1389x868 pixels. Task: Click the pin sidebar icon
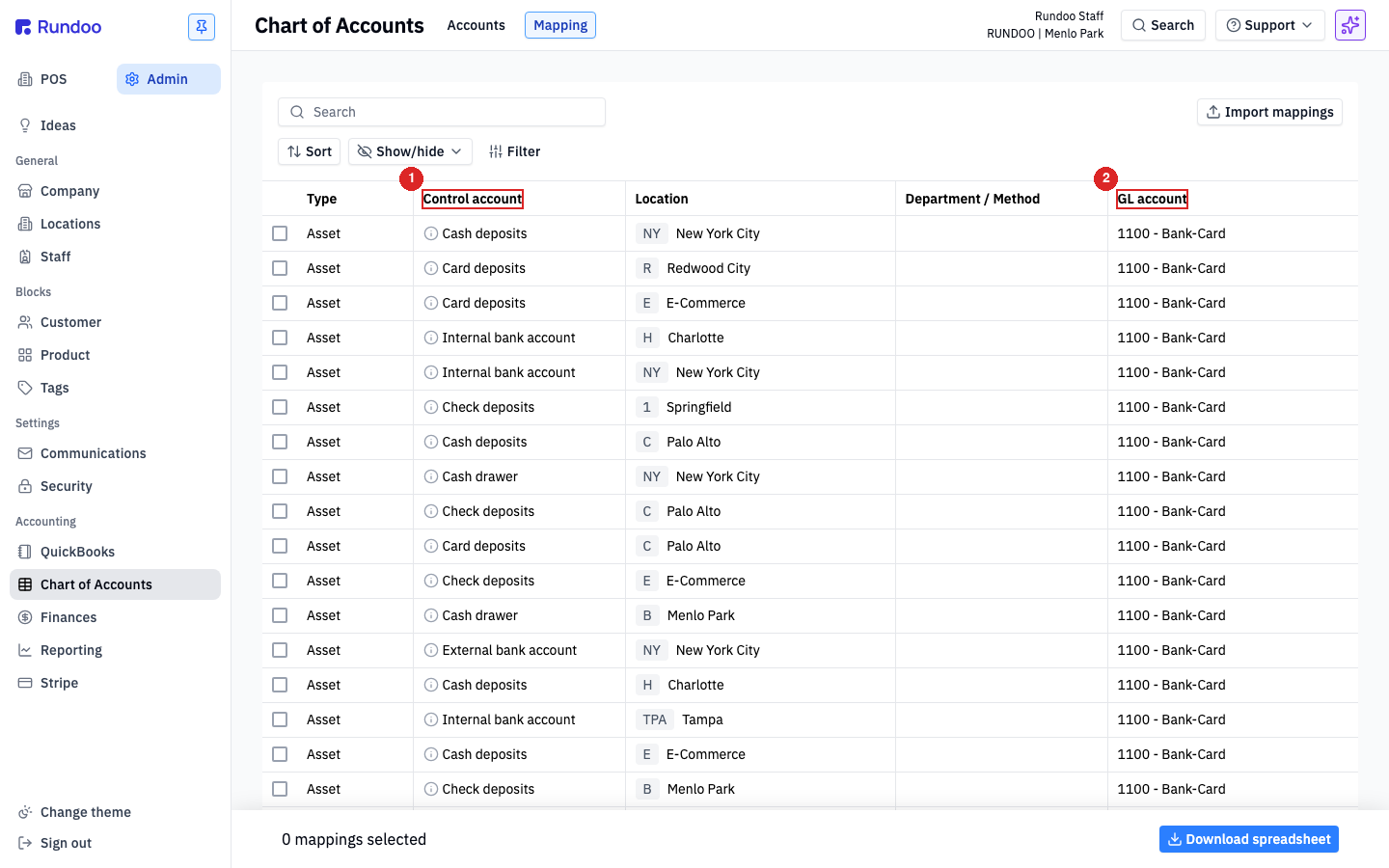pyautogui.click(x=202, y=27)
